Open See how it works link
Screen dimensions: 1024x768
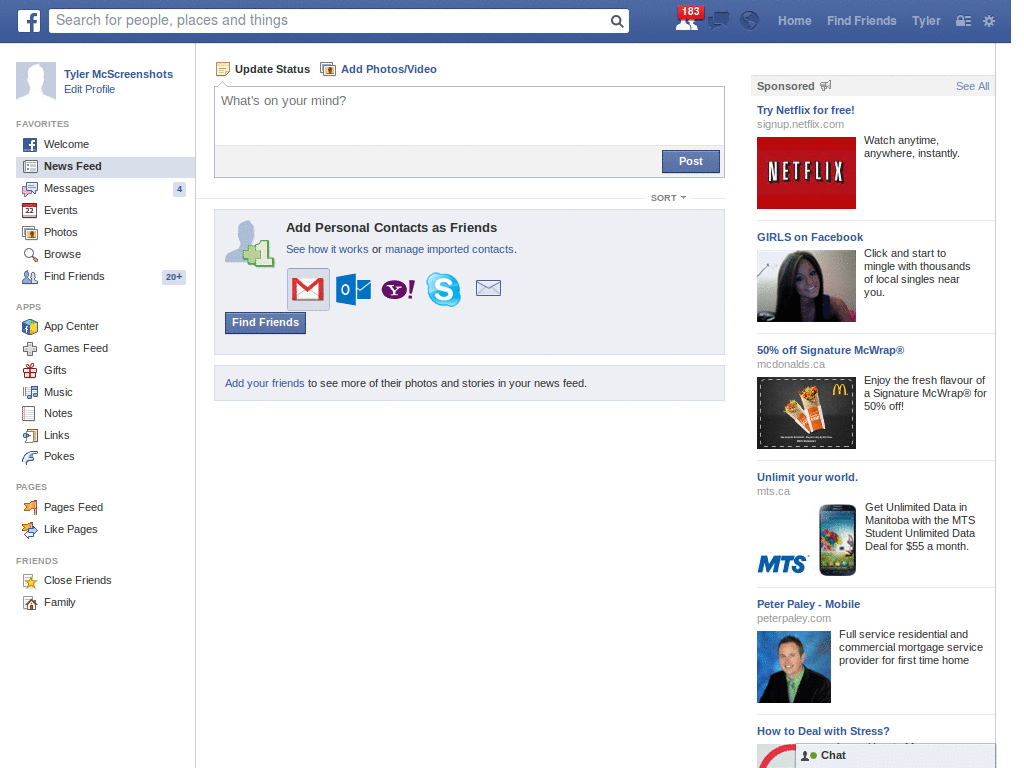[327, 249]
